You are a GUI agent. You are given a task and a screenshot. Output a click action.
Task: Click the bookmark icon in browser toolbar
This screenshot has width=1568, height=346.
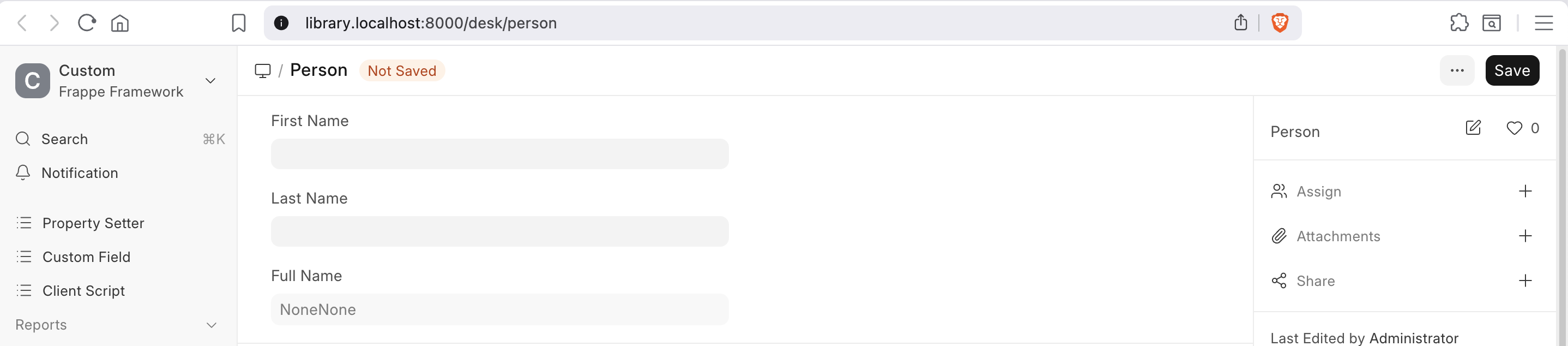239,23
